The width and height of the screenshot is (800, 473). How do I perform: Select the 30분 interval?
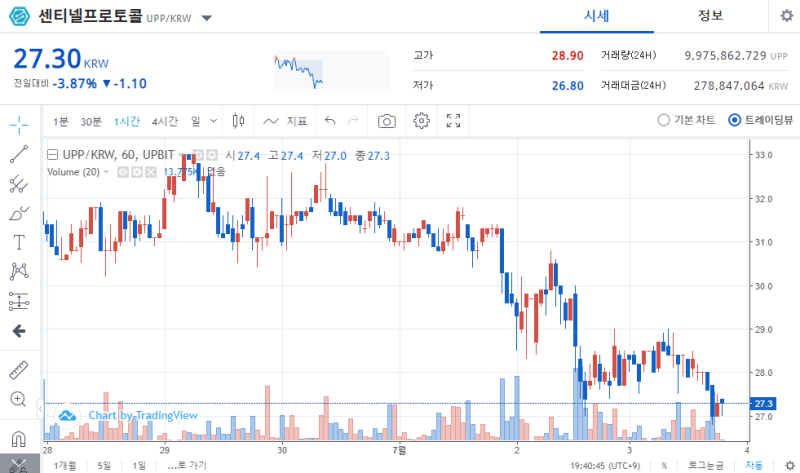point(91,121)
